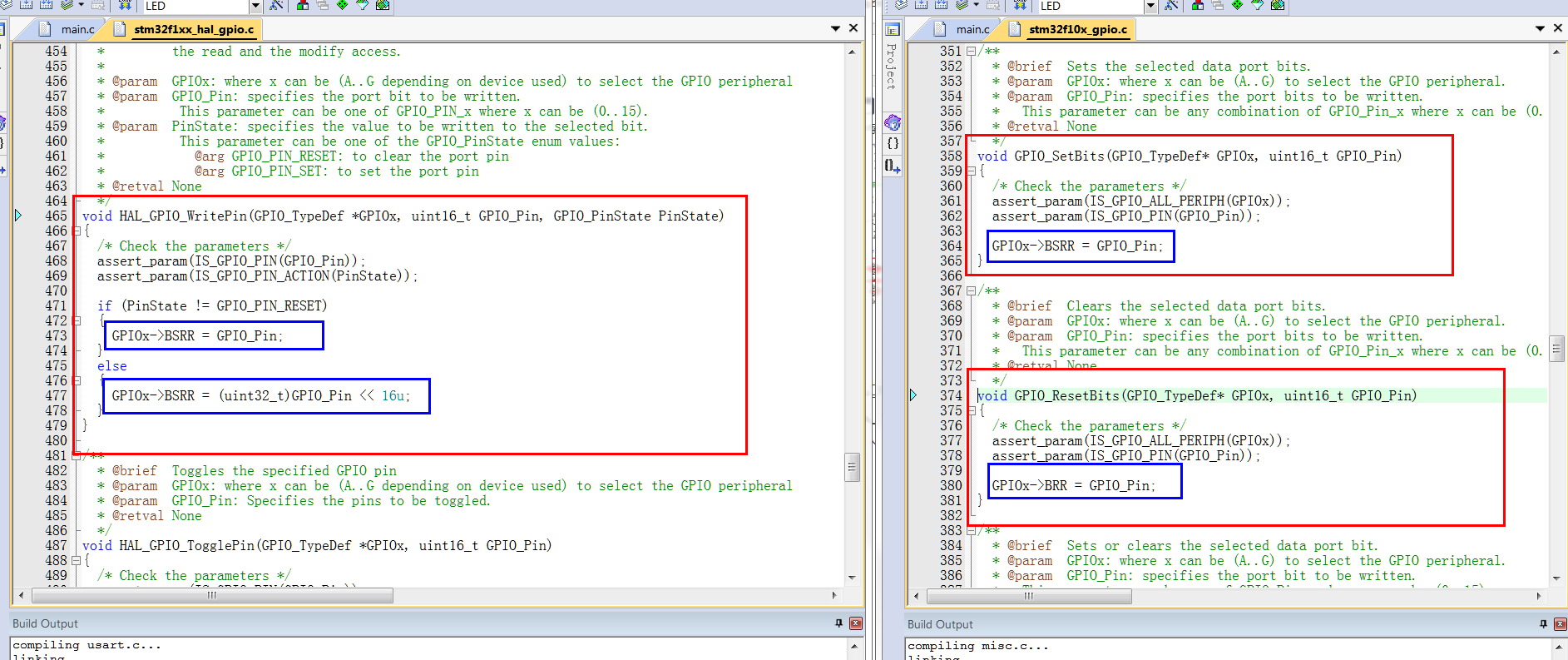Open LED target dropdown in right window

coord(1151,6)
